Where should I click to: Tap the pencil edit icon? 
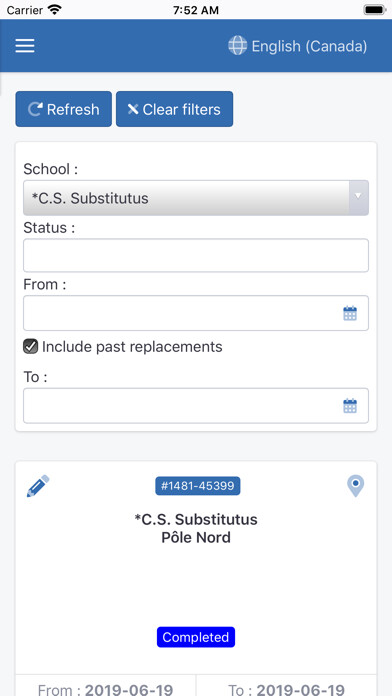click(38, 486)
